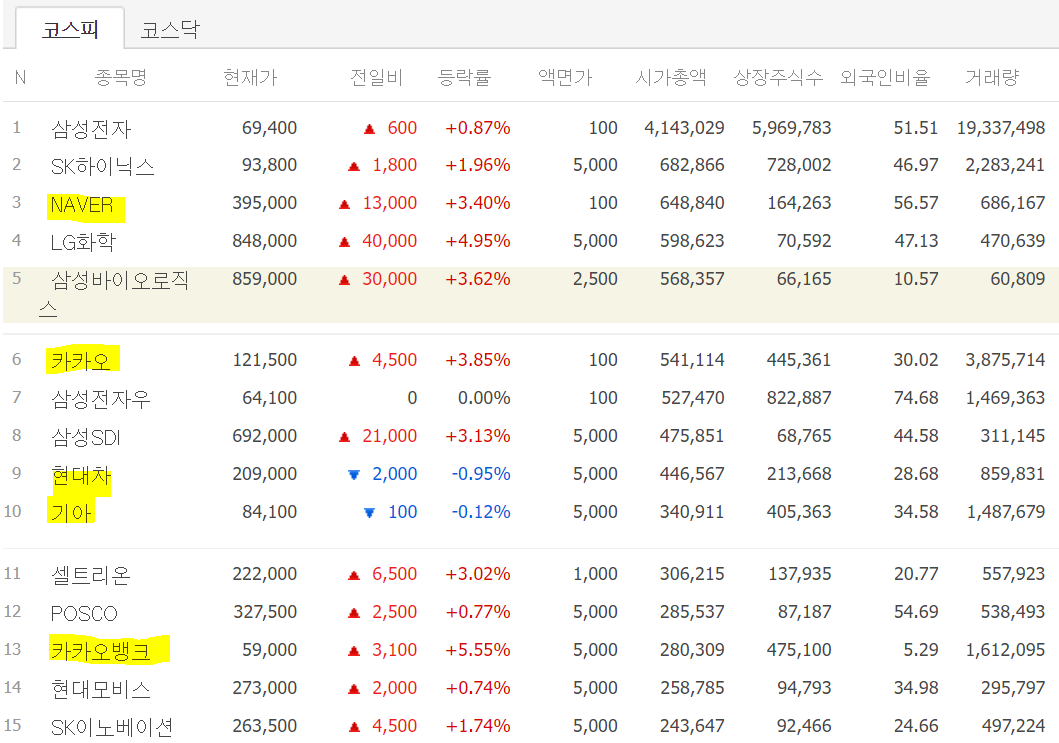Click 셀트리온 current price 222,000

(x=265, y=573)
